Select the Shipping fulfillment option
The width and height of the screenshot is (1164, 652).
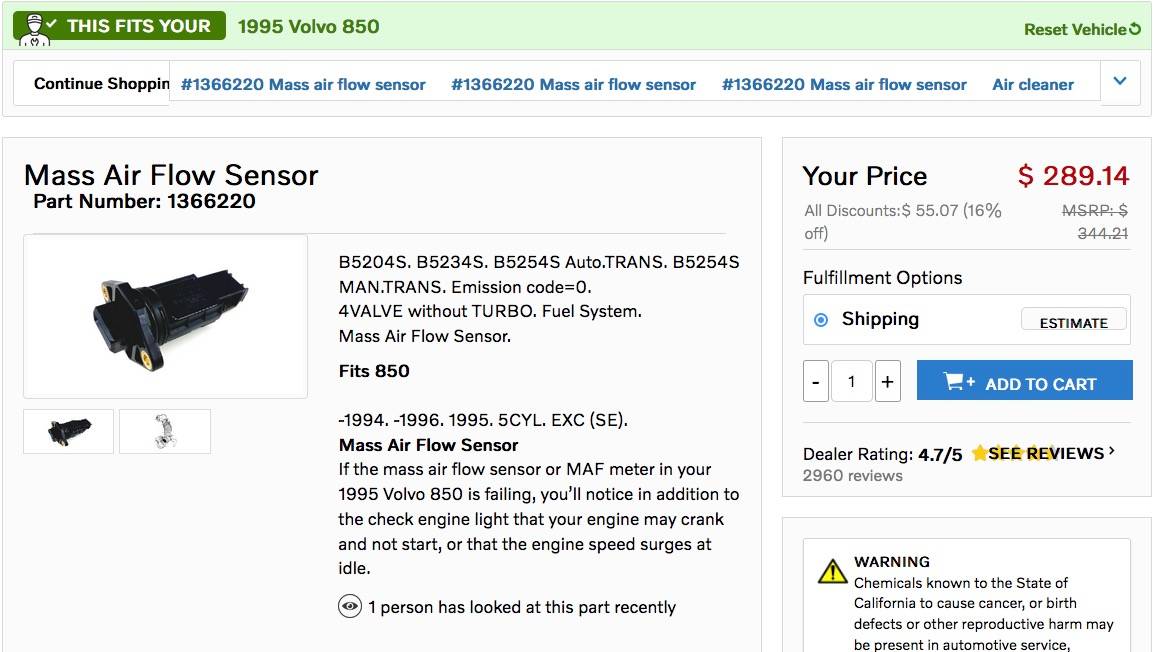click(x=821, y=320)
